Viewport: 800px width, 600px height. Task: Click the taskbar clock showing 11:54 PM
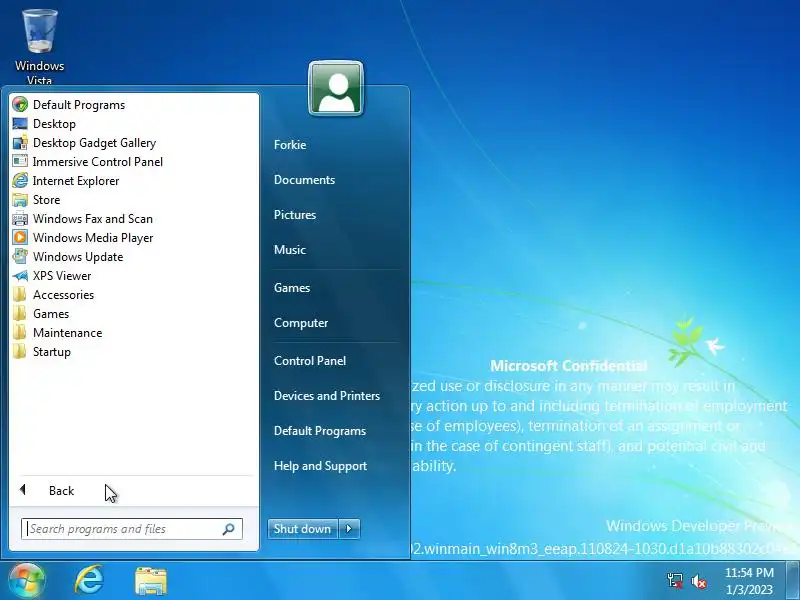pos(749,581)
